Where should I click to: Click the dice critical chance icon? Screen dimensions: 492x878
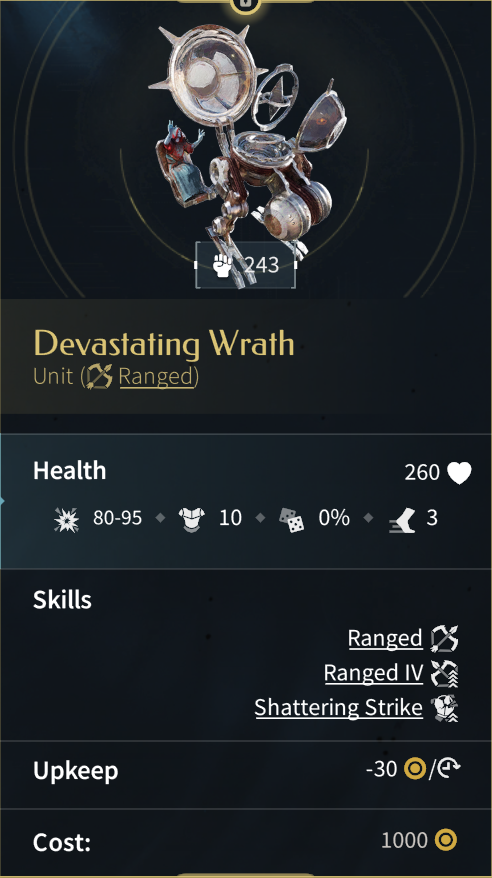292,519
